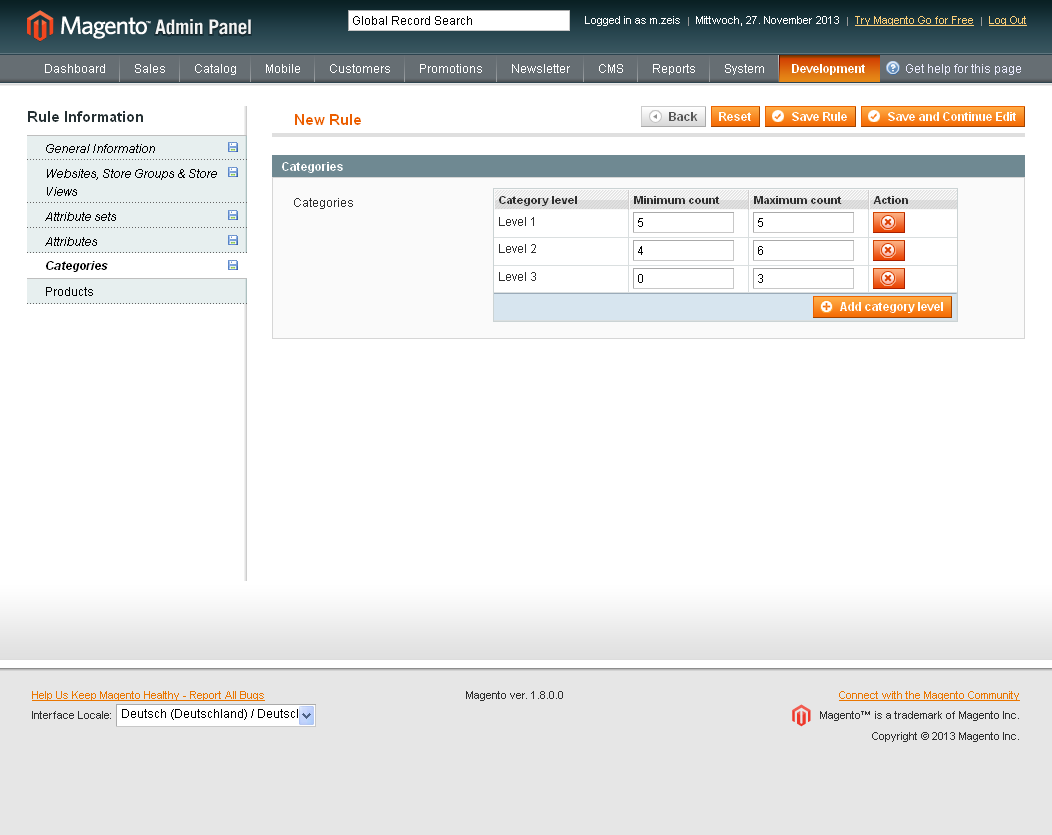
Task: Open the Reports menu
Action: tap(674, 68)
